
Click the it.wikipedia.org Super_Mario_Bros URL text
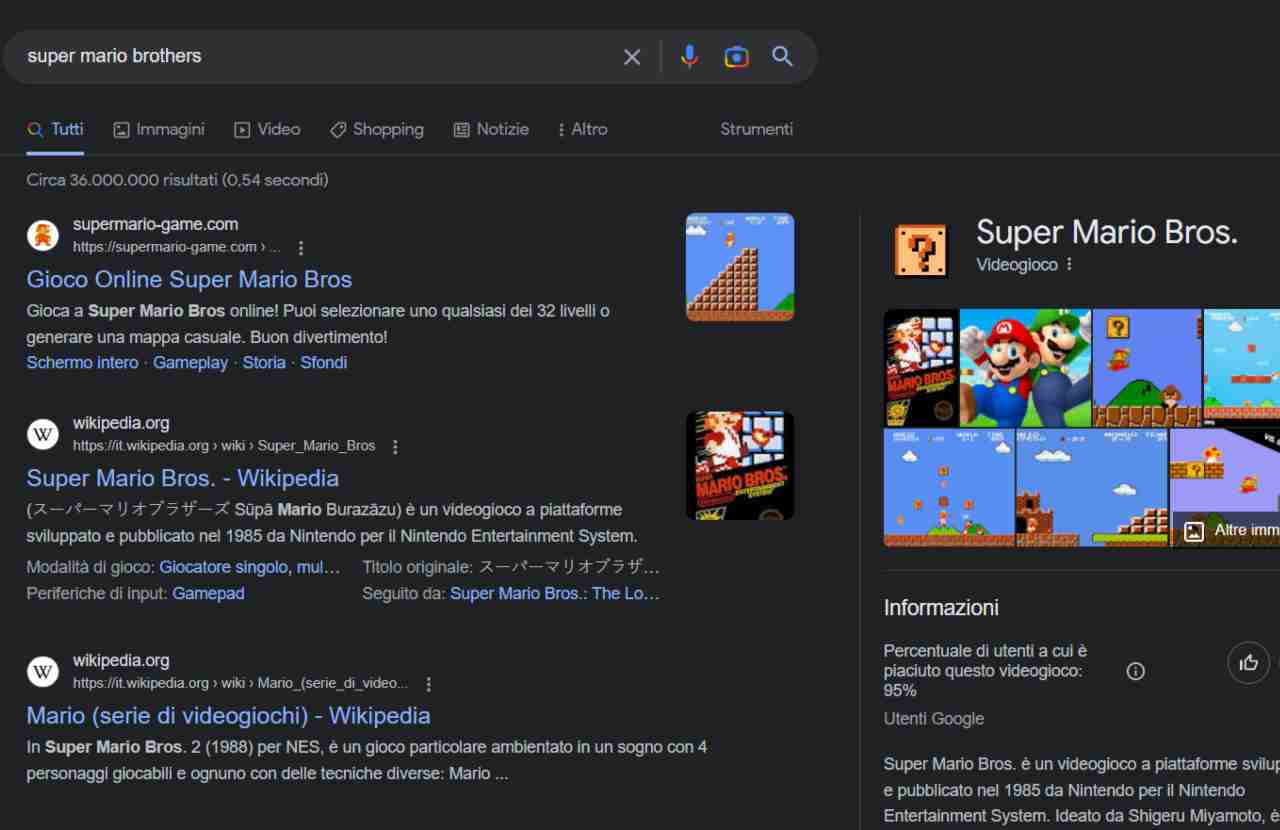point(224,446)
